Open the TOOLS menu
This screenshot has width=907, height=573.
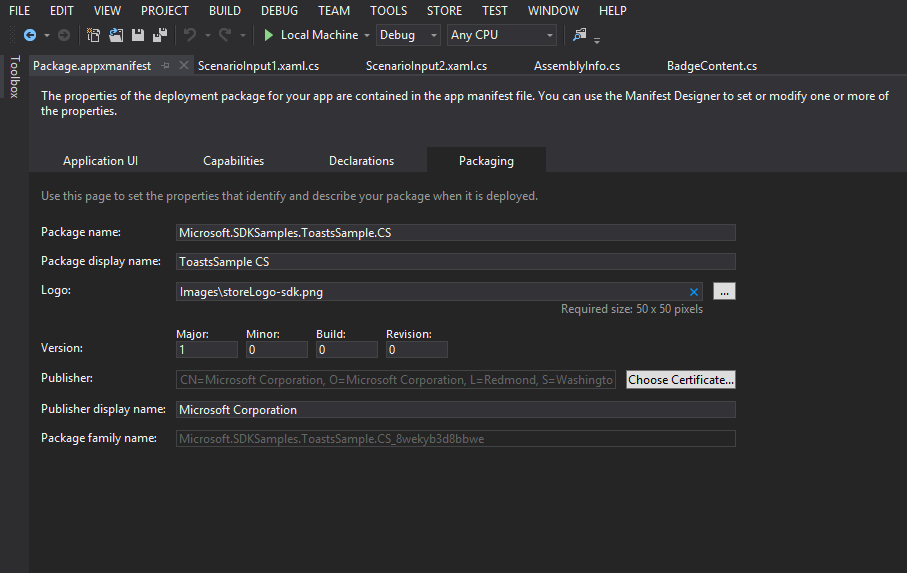389,10
